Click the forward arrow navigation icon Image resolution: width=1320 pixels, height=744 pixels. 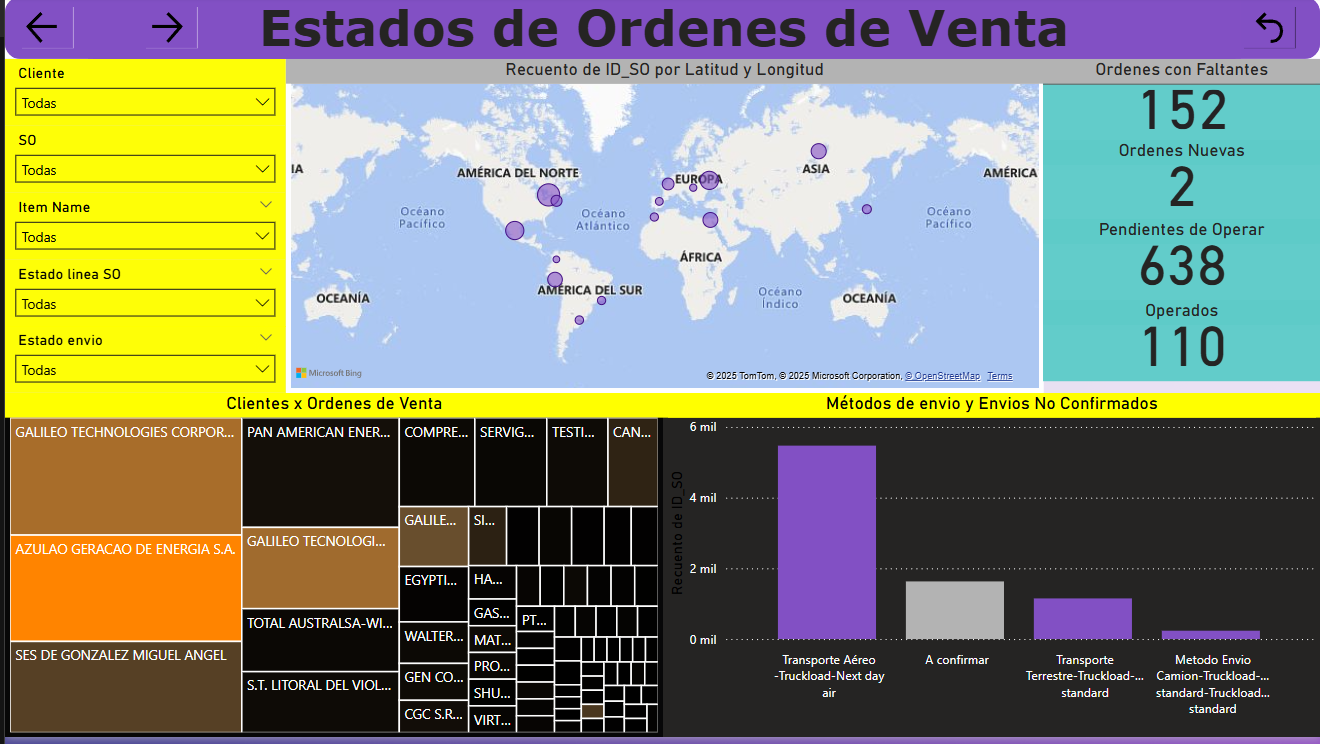pyautogui.click(x=167, y=28)
